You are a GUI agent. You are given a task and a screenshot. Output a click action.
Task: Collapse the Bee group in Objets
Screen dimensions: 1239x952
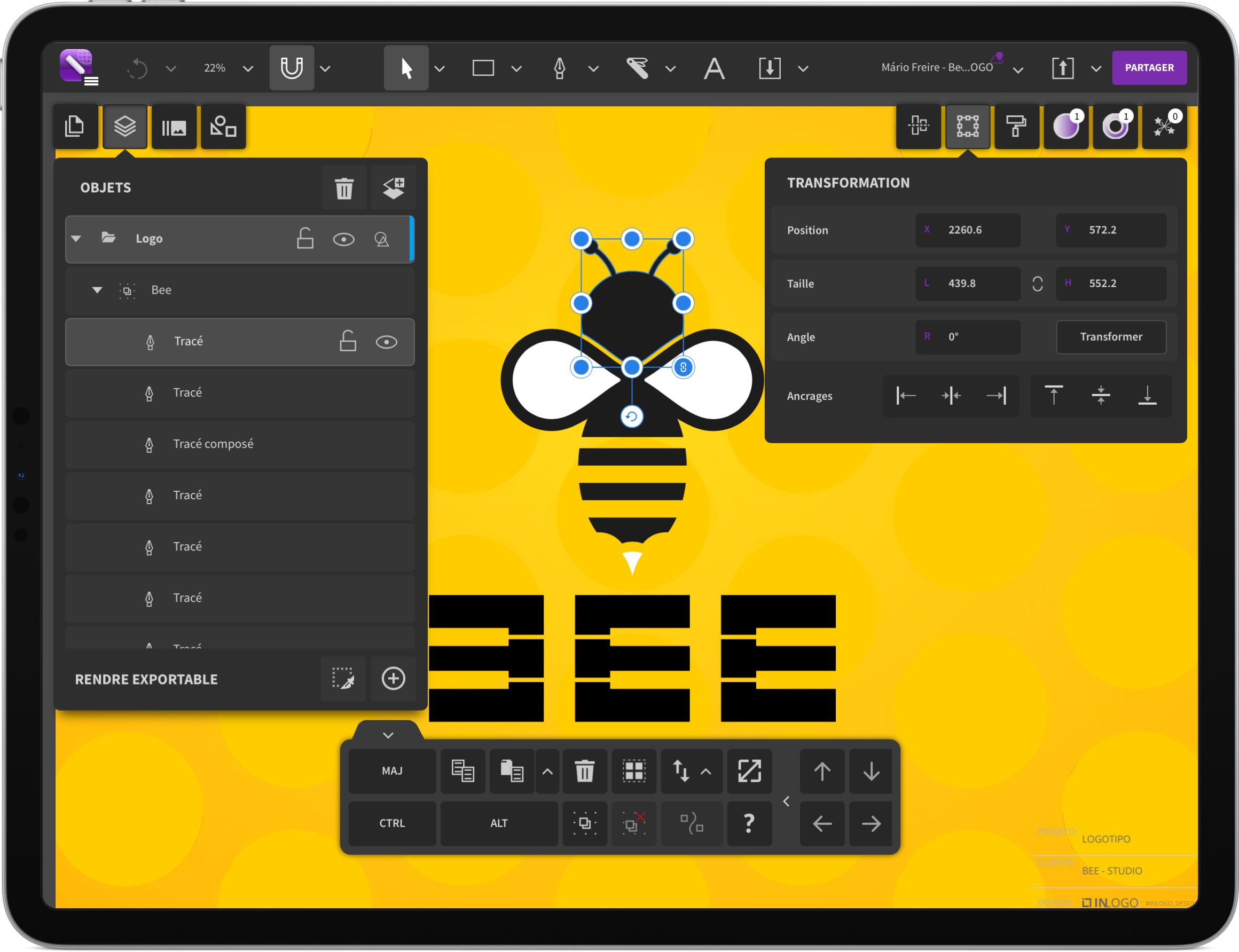pos(96,289)
